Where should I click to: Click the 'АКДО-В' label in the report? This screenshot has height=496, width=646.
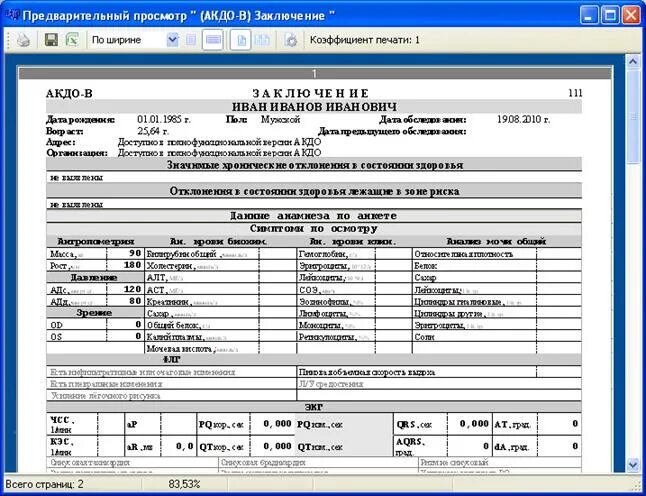click(x=69, y=94)
